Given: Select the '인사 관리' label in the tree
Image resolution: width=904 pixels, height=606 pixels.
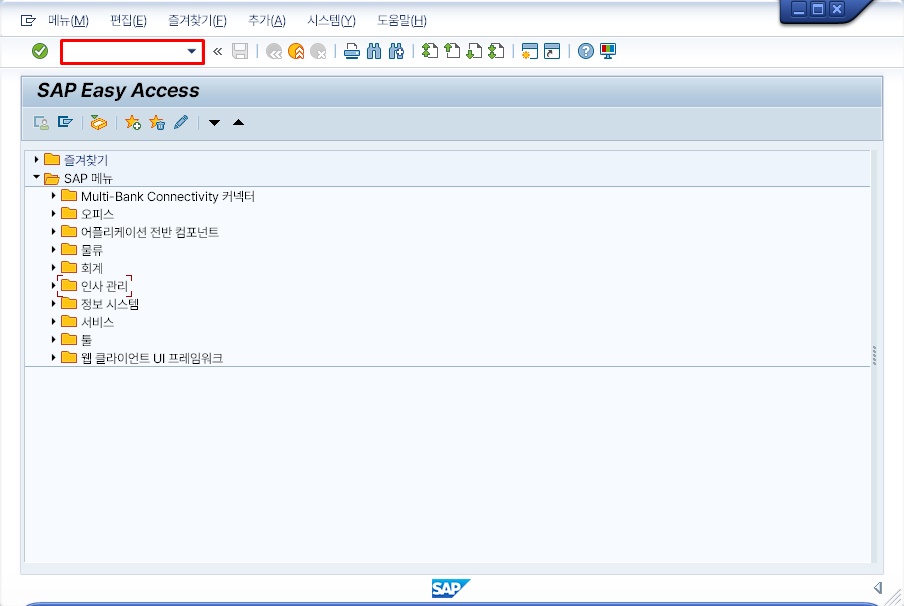Looking at the screenshot, I should [x=104, y=286].
